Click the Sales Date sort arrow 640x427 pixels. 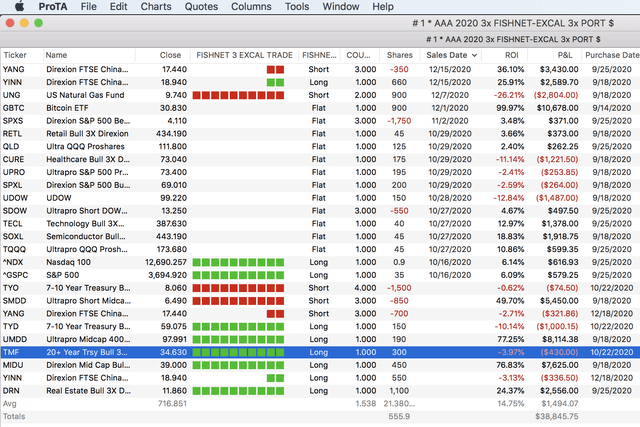(474, 55)
